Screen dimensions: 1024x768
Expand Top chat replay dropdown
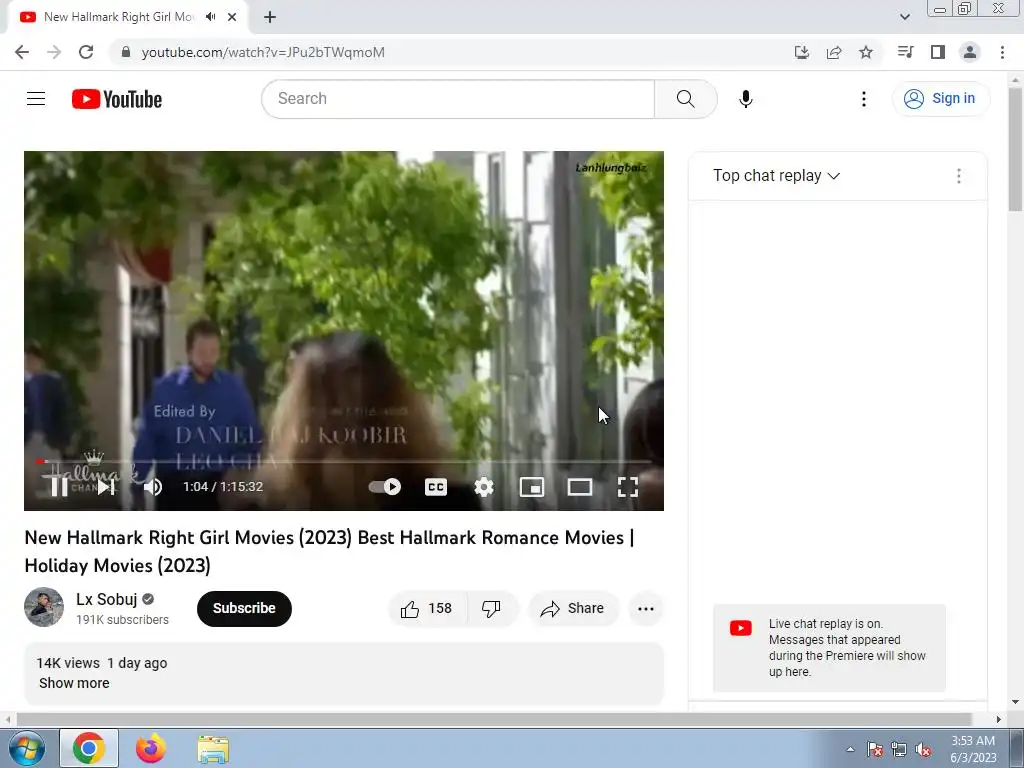(x=776, y=176)
